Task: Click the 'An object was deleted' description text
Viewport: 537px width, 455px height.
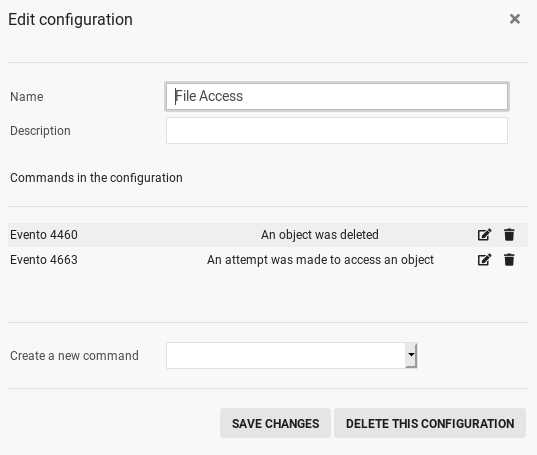Action: pyautogui.click(x=320, y=235)
